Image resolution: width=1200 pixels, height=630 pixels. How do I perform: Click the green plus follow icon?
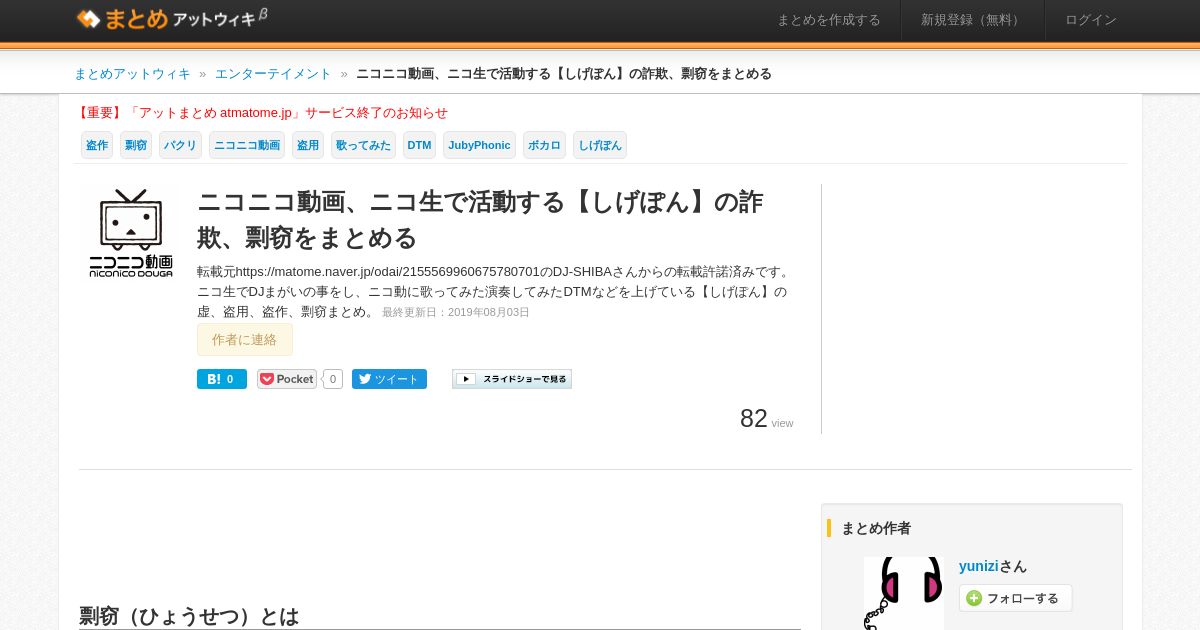click(x=974, y=598)
